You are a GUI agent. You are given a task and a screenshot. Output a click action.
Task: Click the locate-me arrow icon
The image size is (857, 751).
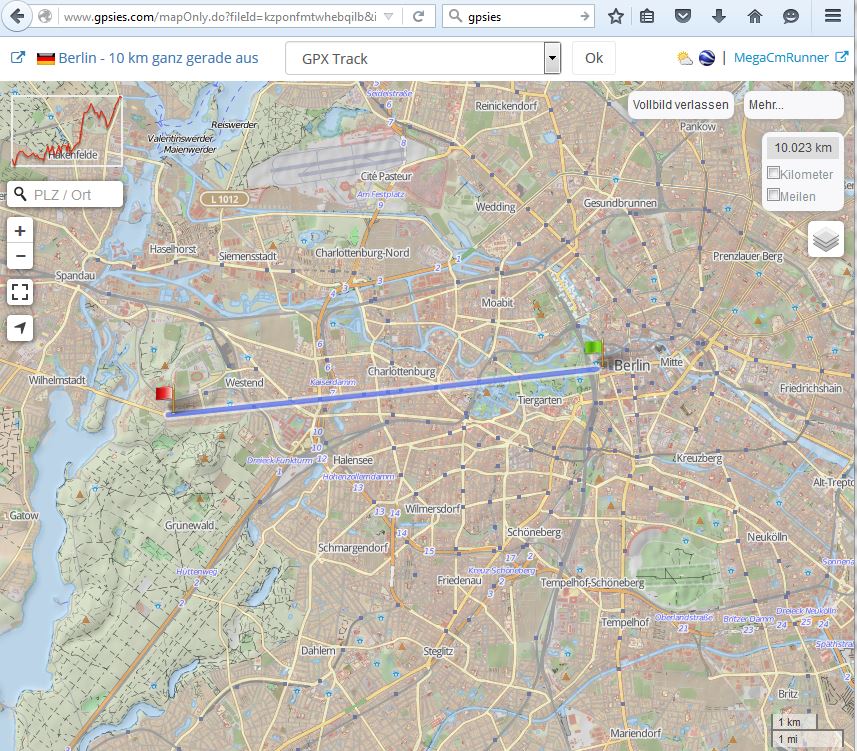pos(20,327)
